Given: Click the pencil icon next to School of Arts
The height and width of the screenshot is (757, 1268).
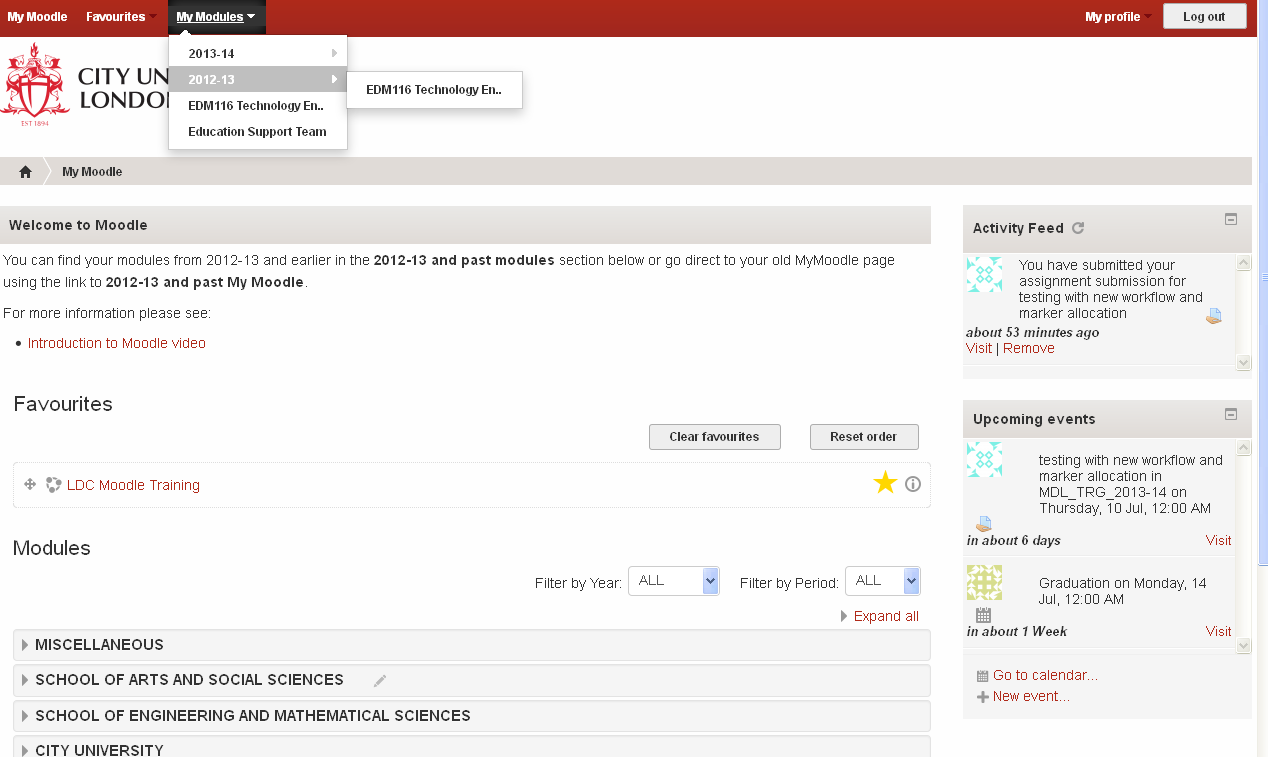Looking at the screenshot, I should pyautogui.click(x=380, y=681).
